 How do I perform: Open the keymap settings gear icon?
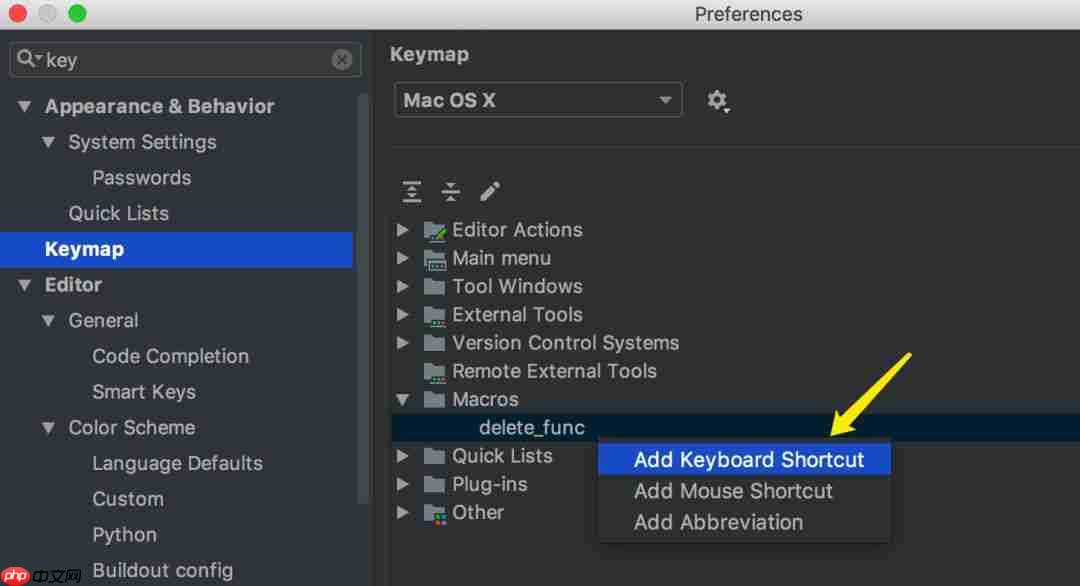[x=718, y=100]
